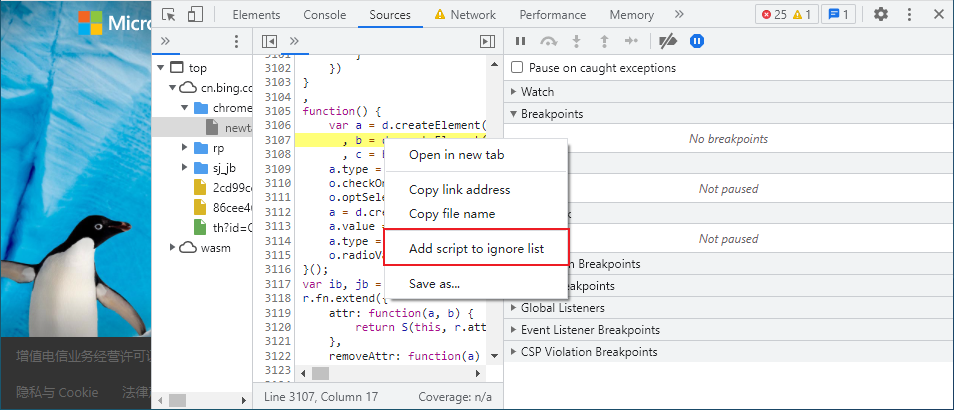This screenshot has height=410, width=954.
Task: Click the blue pause on exceptions icon
Action: pos(697,41)
